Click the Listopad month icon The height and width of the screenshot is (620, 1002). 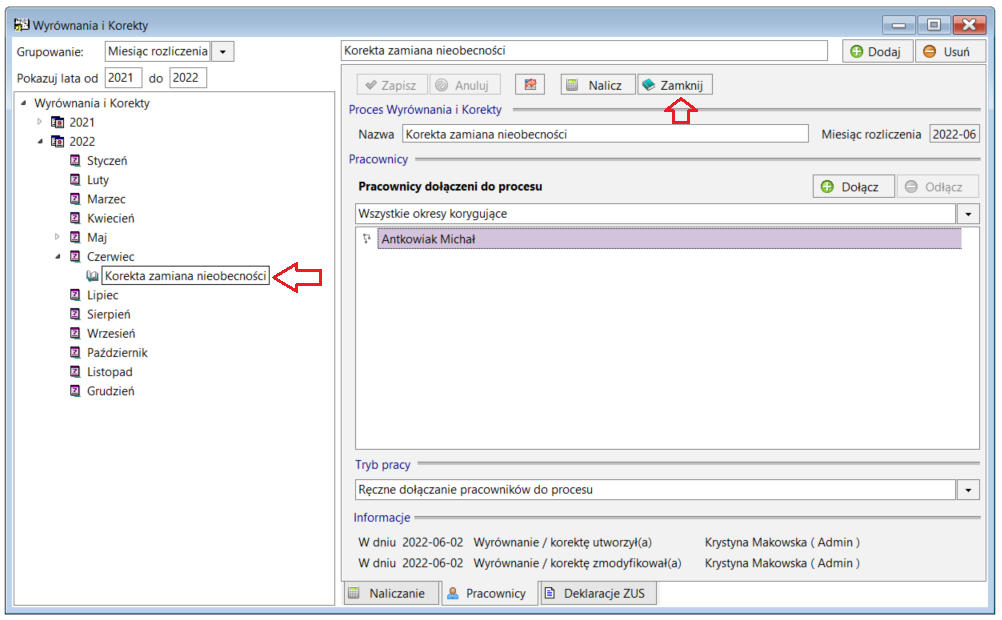(x=75, y=371)
